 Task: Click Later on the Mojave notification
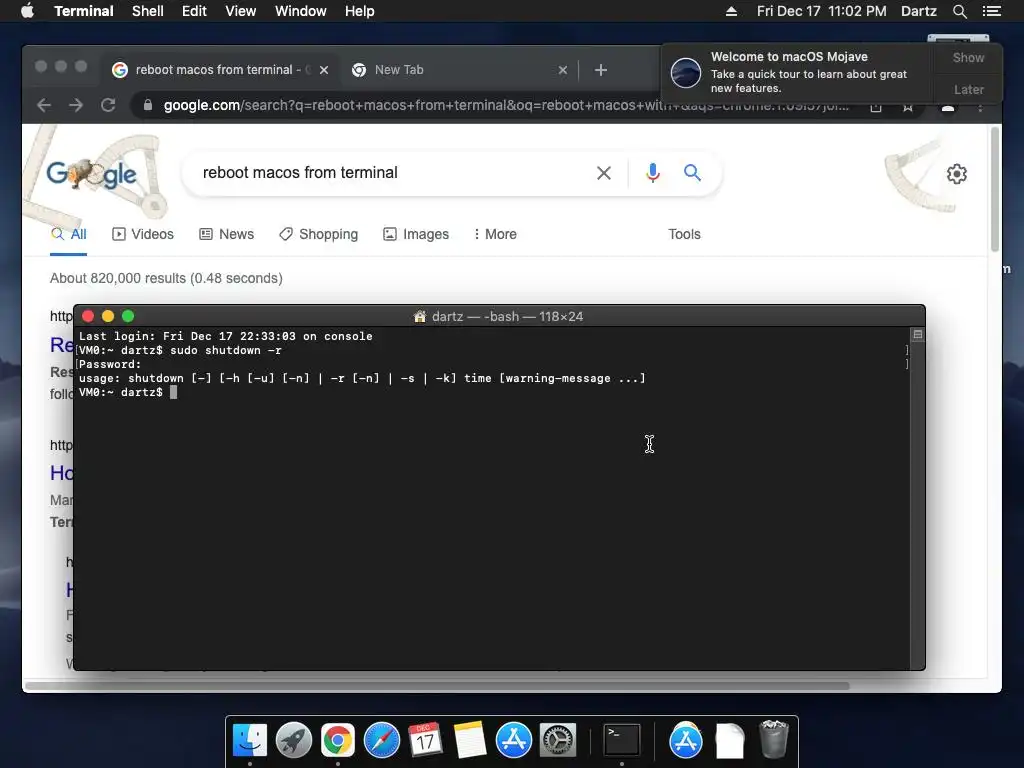[x=968, y=89]
